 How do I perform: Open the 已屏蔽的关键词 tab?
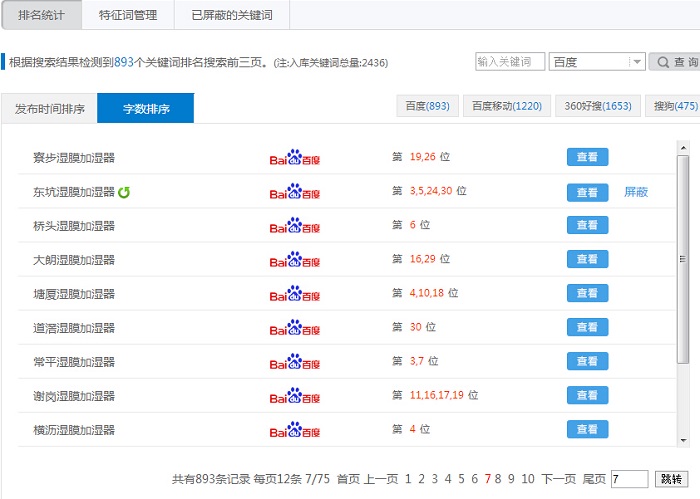231,15
